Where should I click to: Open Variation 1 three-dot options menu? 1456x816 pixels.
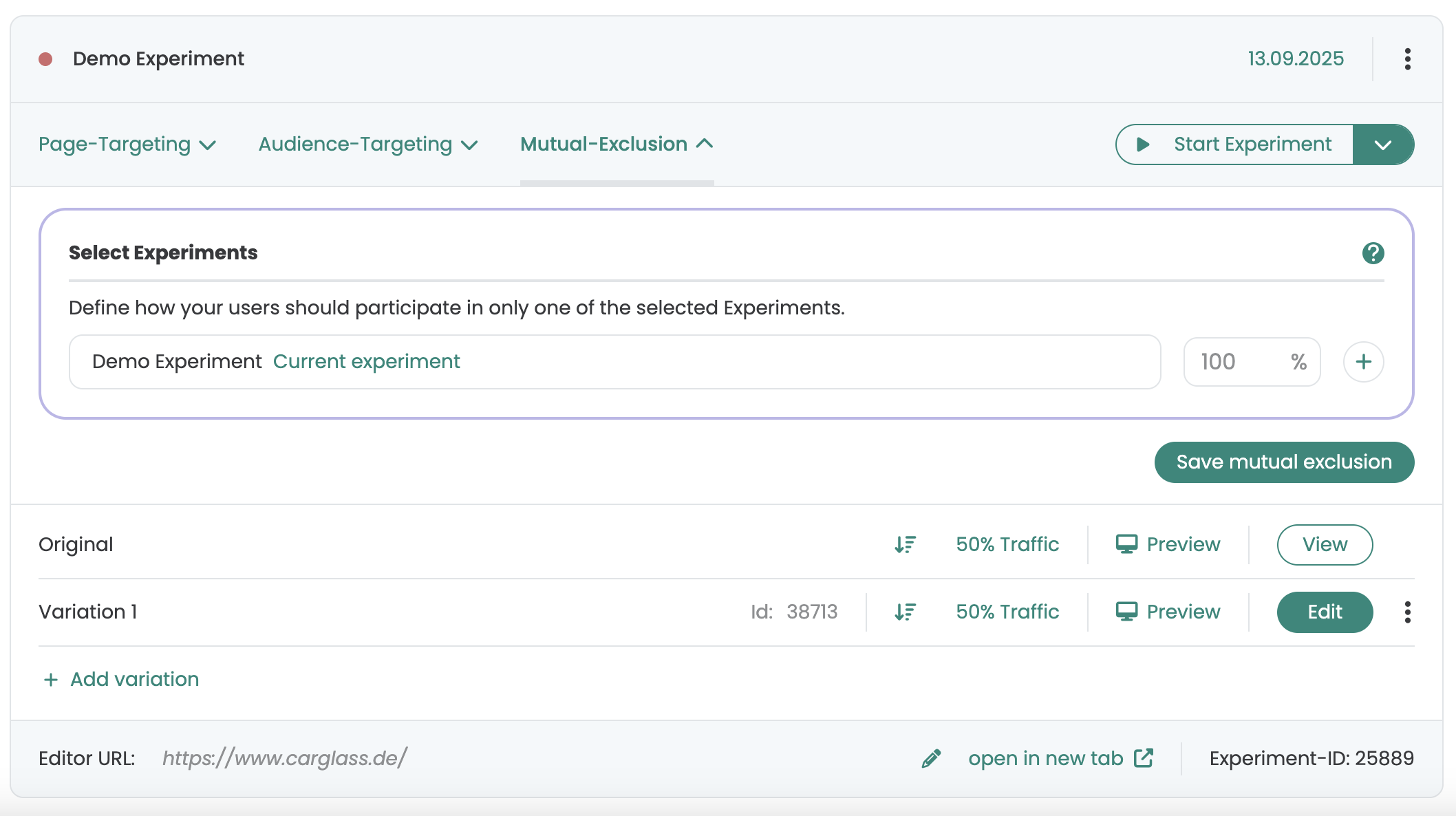[1407, 612]
